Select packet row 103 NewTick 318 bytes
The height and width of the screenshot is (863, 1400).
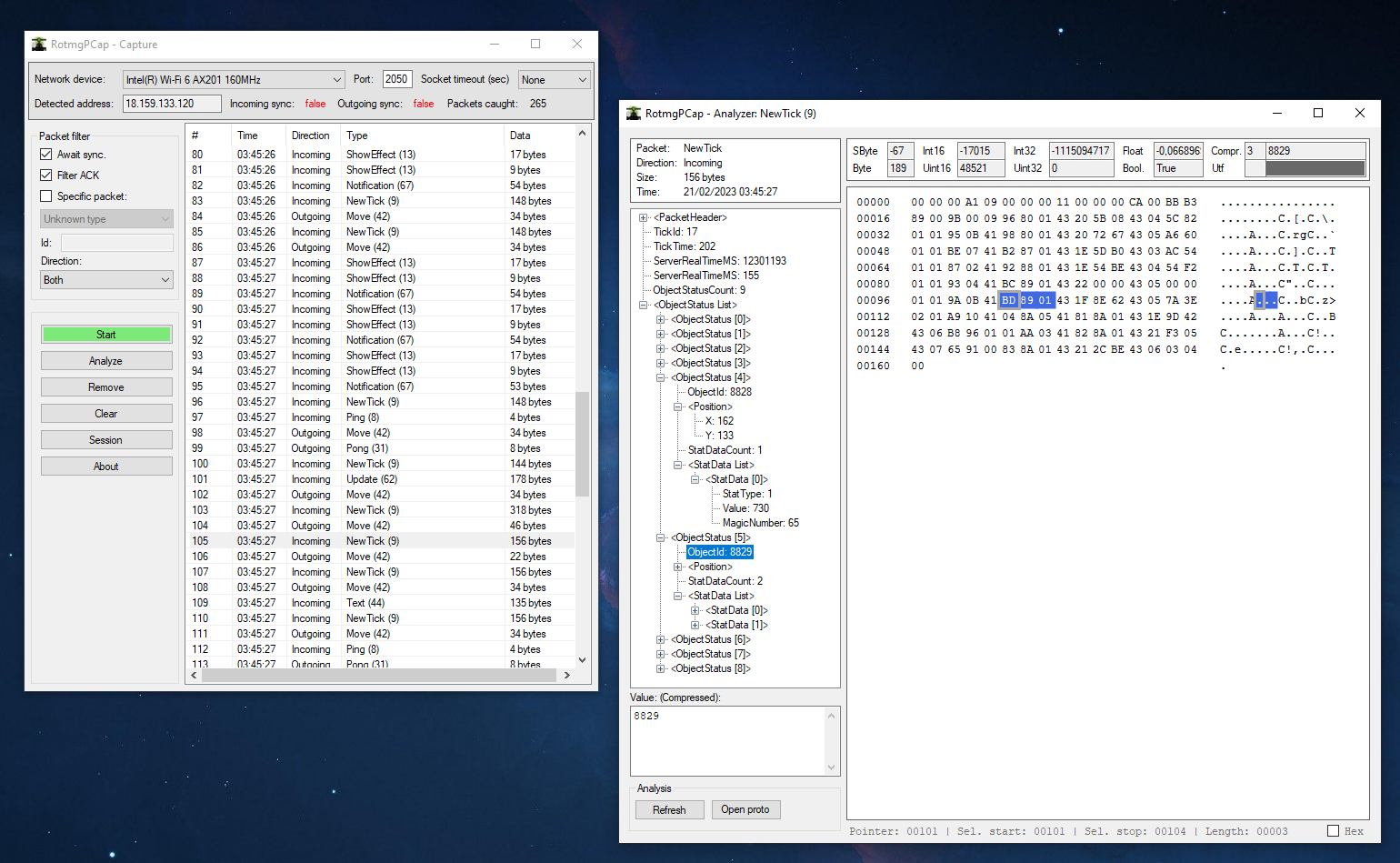(380, 510)
